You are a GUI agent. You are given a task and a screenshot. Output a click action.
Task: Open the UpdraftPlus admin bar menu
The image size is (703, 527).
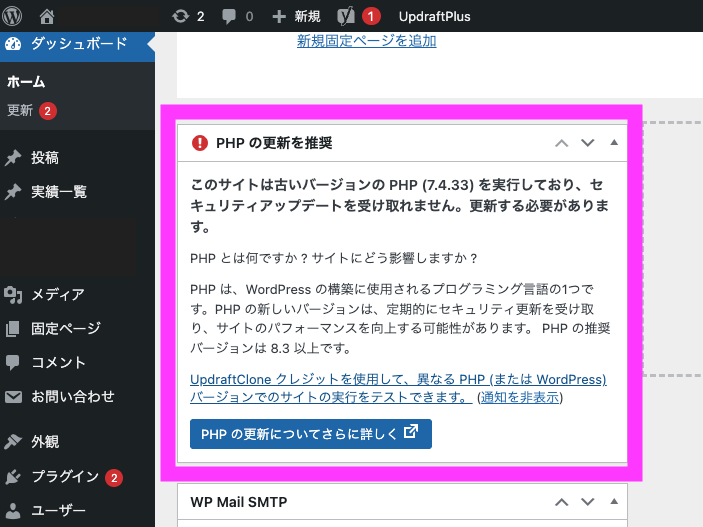tap(434, 17)
